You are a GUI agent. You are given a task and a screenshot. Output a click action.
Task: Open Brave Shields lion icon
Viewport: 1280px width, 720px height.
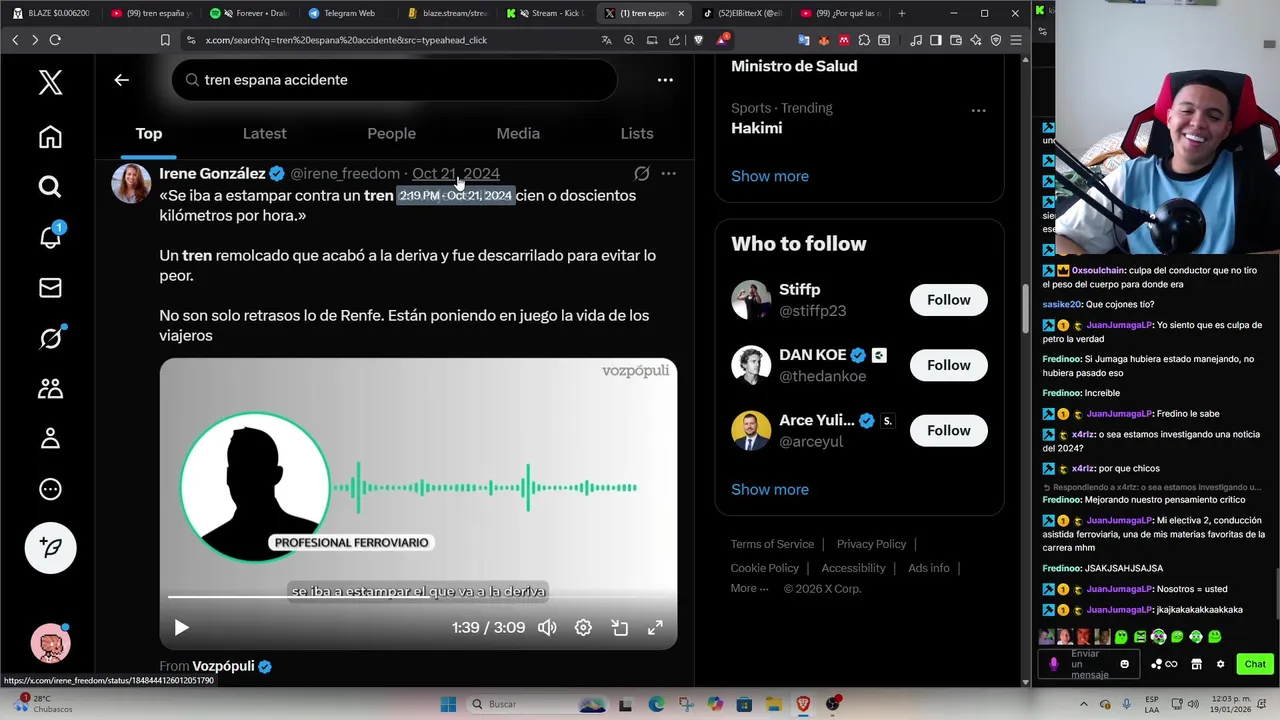697,40
